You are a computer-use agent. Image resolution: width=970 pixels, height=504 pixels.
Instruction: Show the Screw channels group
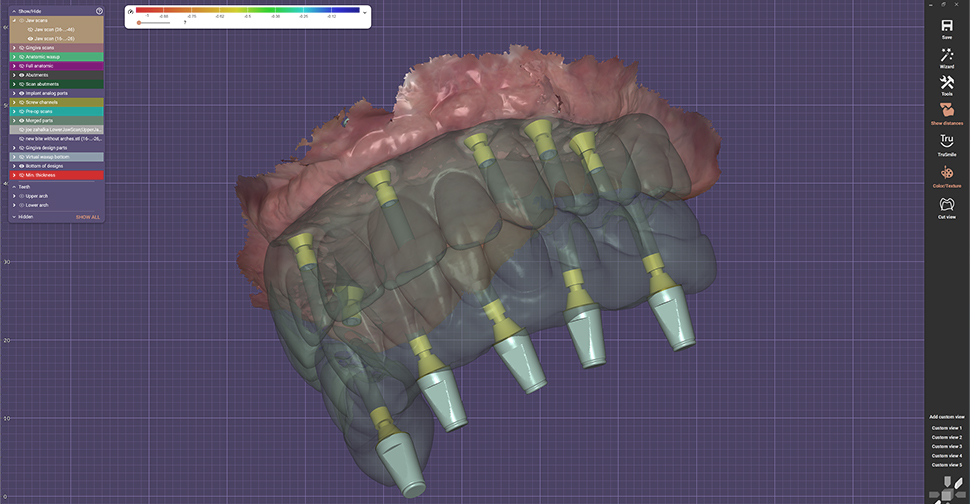(22, 102)
